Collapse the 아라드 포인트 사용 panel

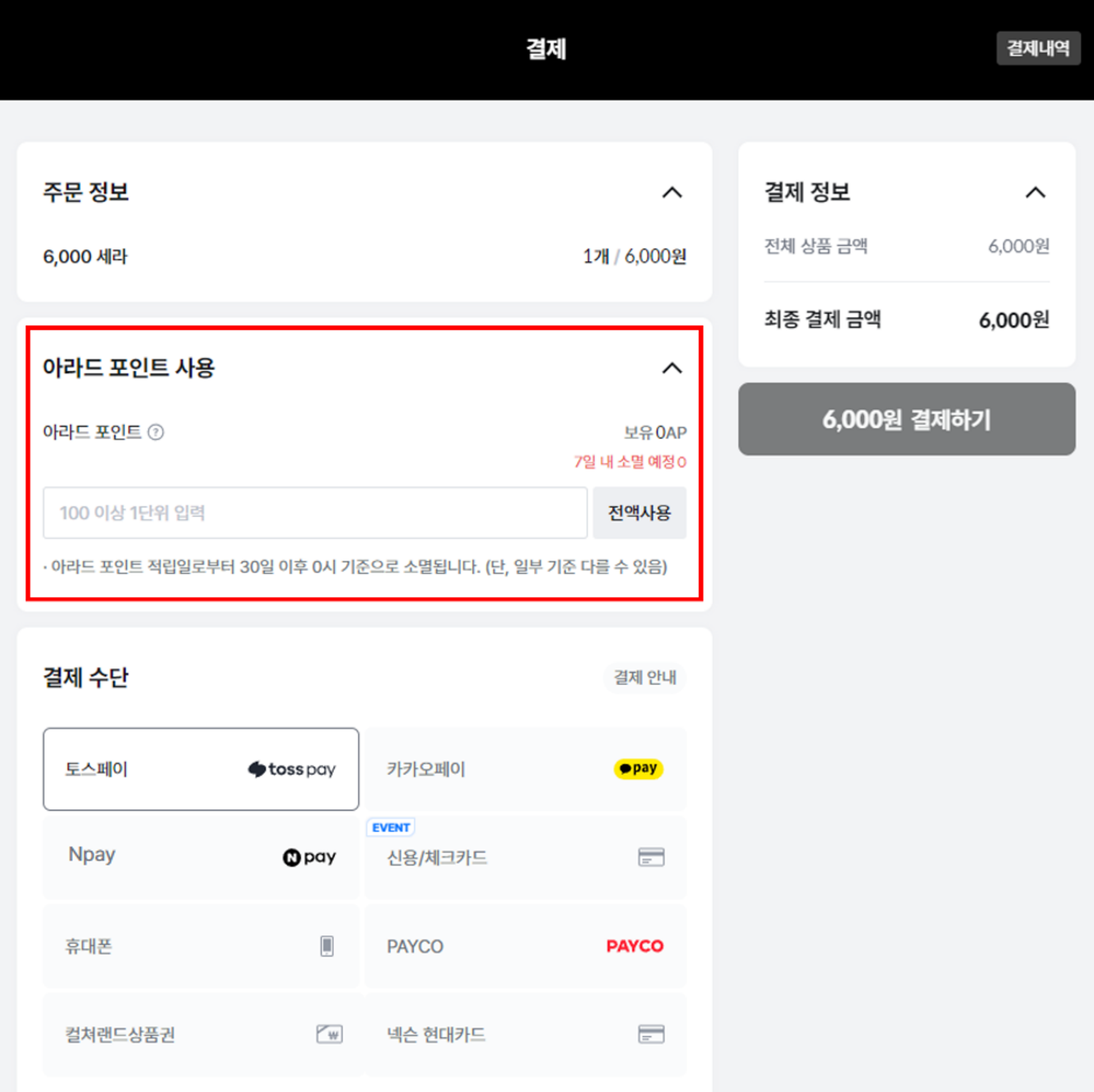pyautogui.click(x=672, y=367)
